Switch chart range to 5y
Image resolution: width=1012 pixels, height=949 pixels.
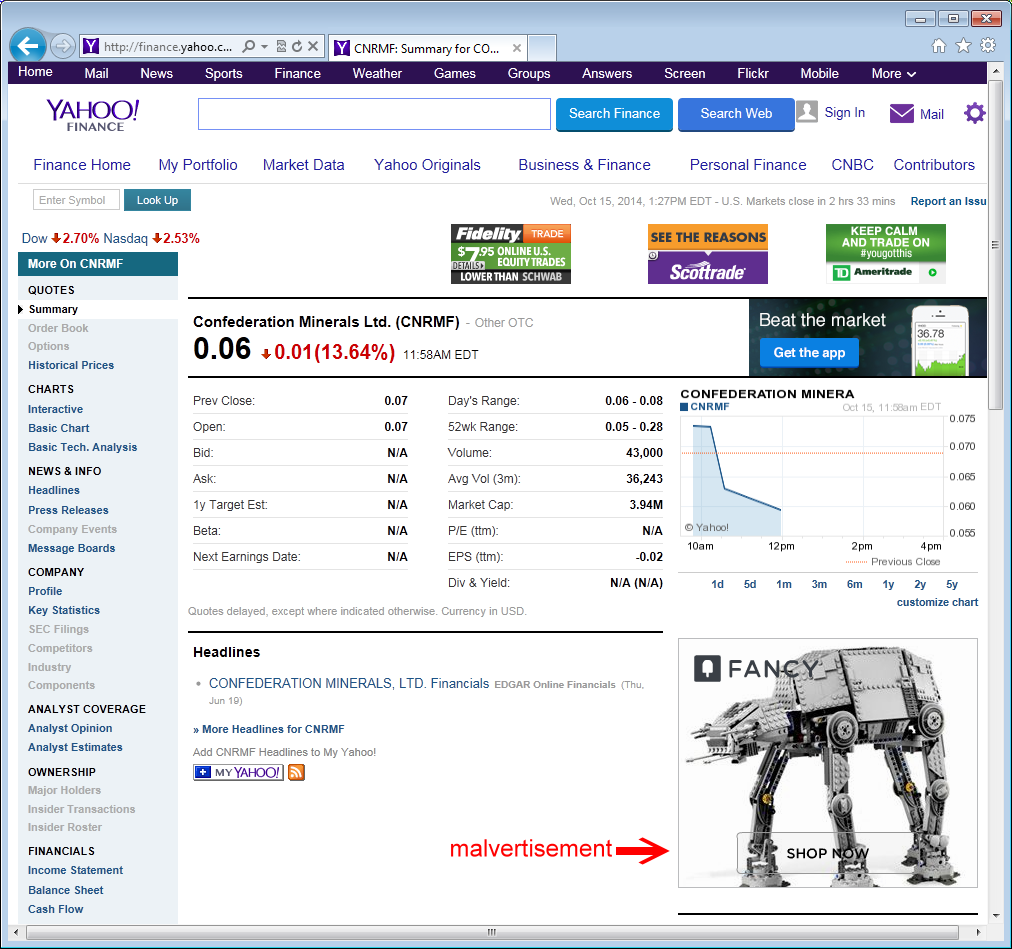tap(952, 584)
